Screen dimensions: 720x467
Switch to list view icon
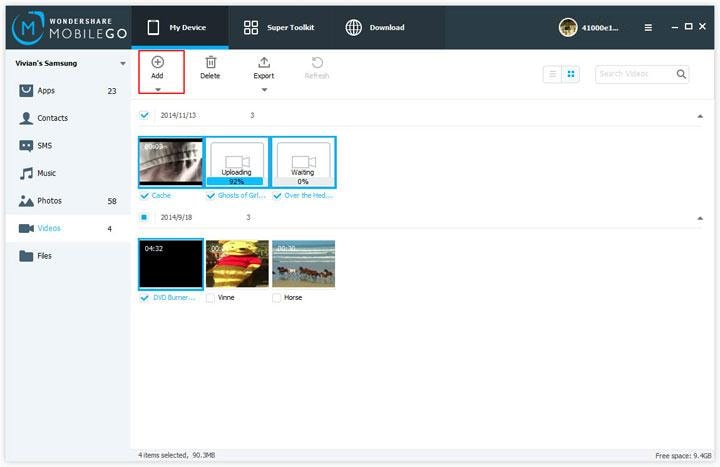click(553, 74)
